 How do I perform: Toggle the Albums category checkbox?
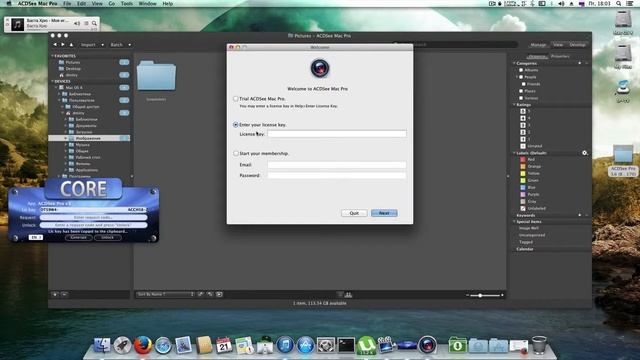521,70
